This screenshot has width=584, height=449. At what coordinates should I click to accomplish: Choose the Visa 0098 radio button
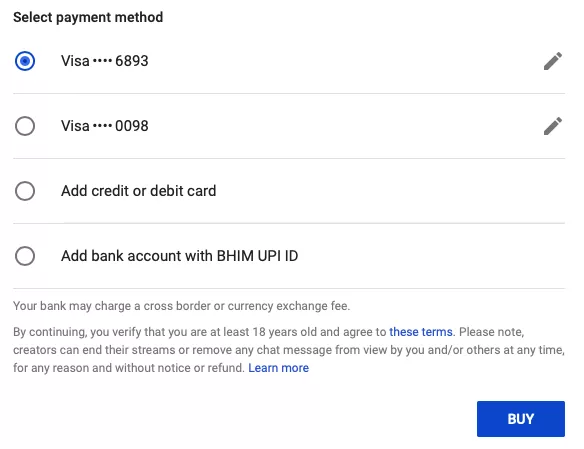(25, 126)
